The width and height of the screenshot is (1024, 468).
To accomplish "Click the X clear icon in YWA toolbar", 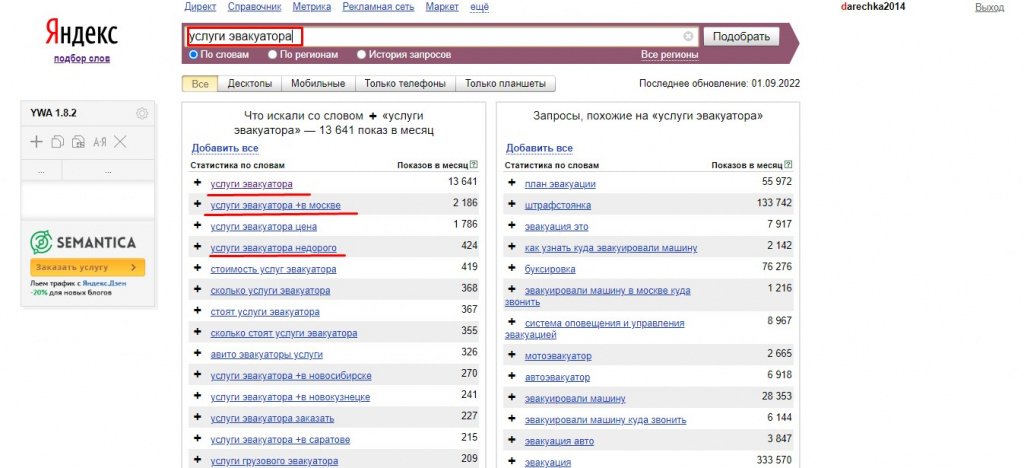I will [120, 142].
